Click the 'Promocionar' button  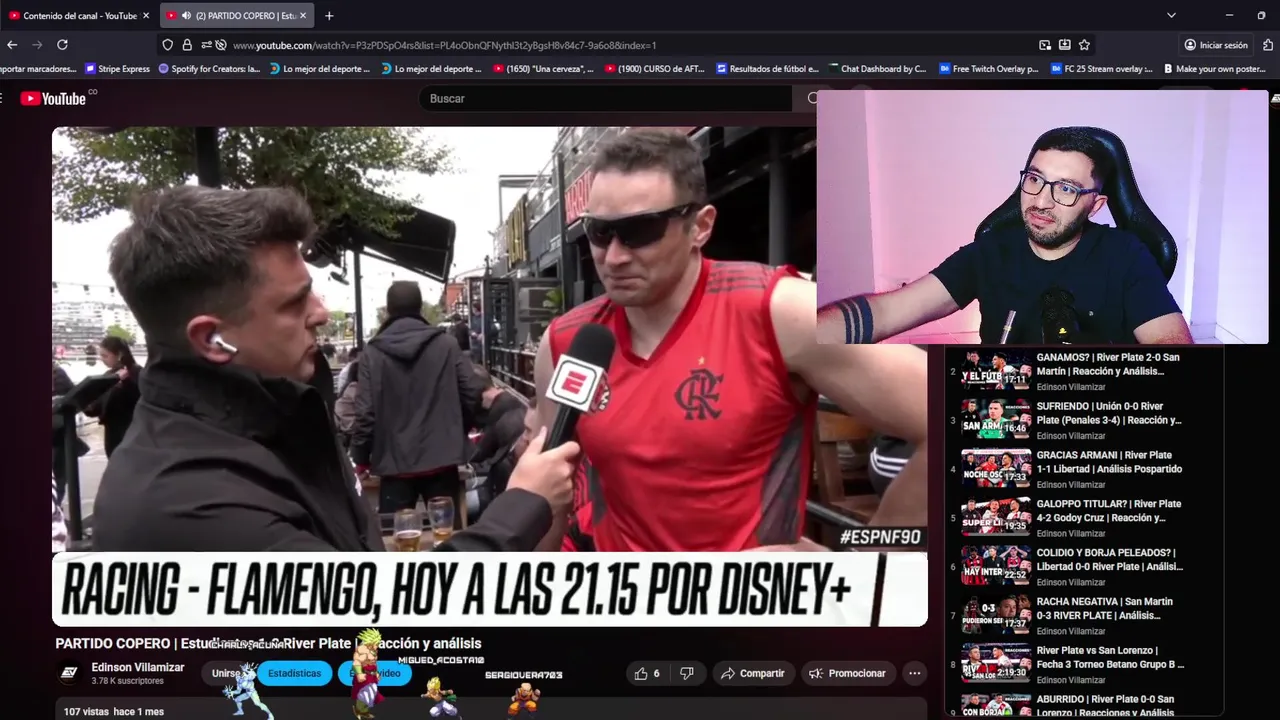(847, 673)
